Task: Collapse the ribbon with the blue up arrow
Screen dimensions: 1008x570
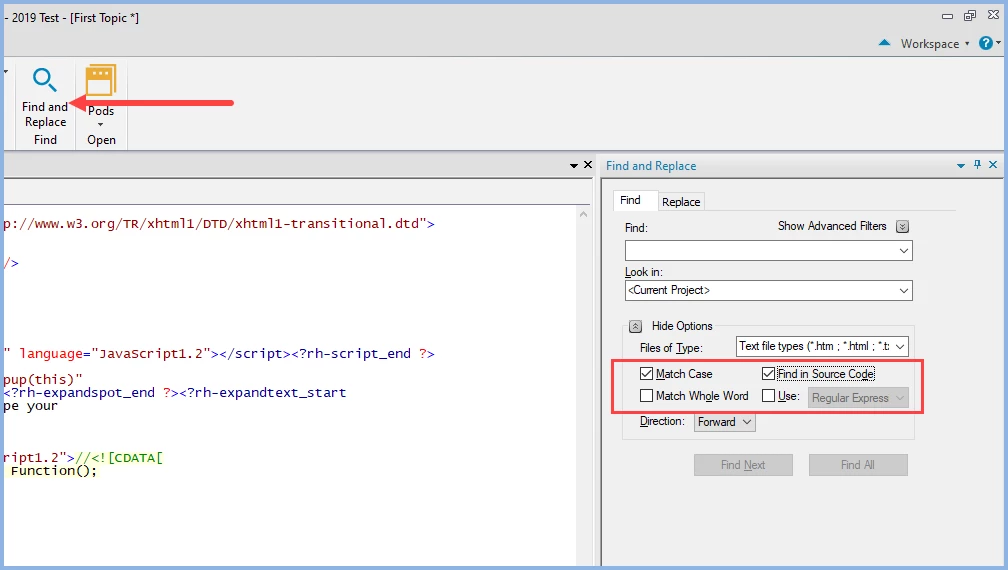Action: (x=885, y=43)
